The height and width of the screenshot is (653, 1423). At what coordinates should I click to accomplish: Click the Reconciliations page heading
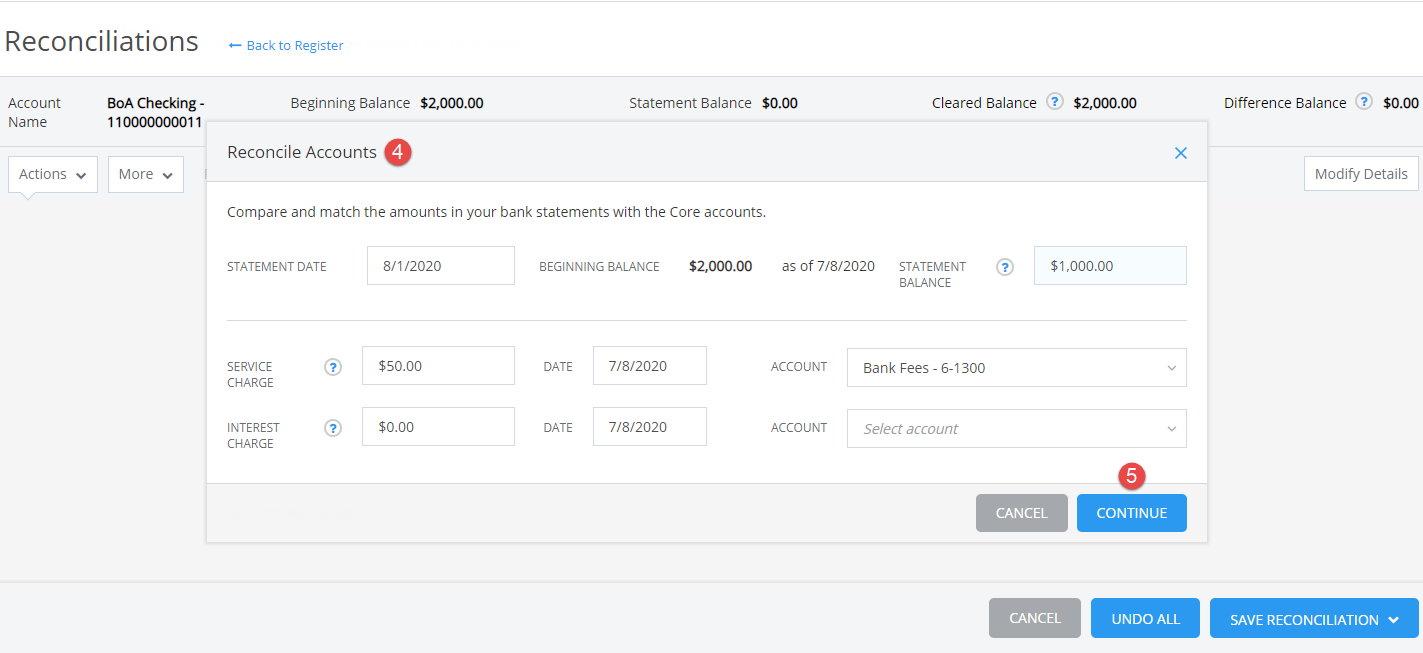(x=102, y=41)
